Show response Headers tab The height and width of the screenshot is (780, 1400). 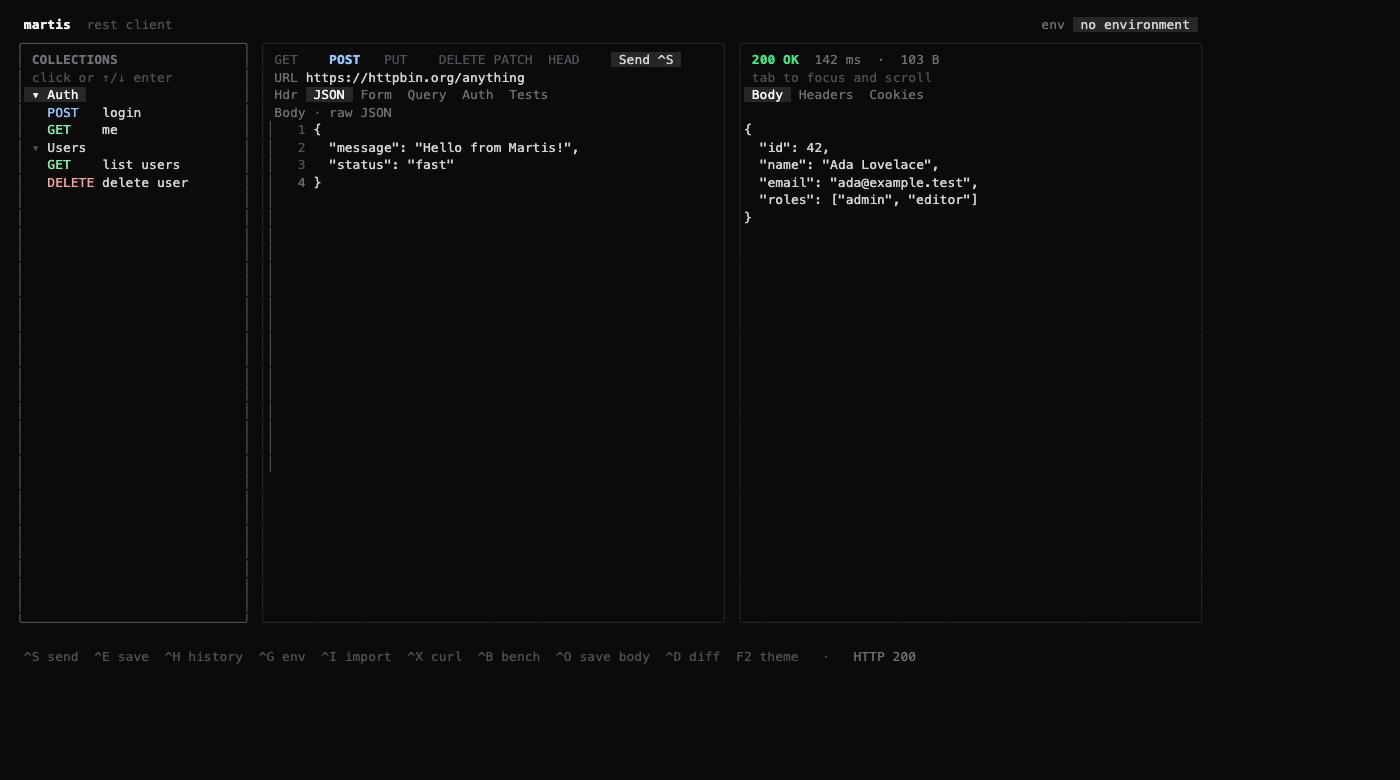(825, 95)
